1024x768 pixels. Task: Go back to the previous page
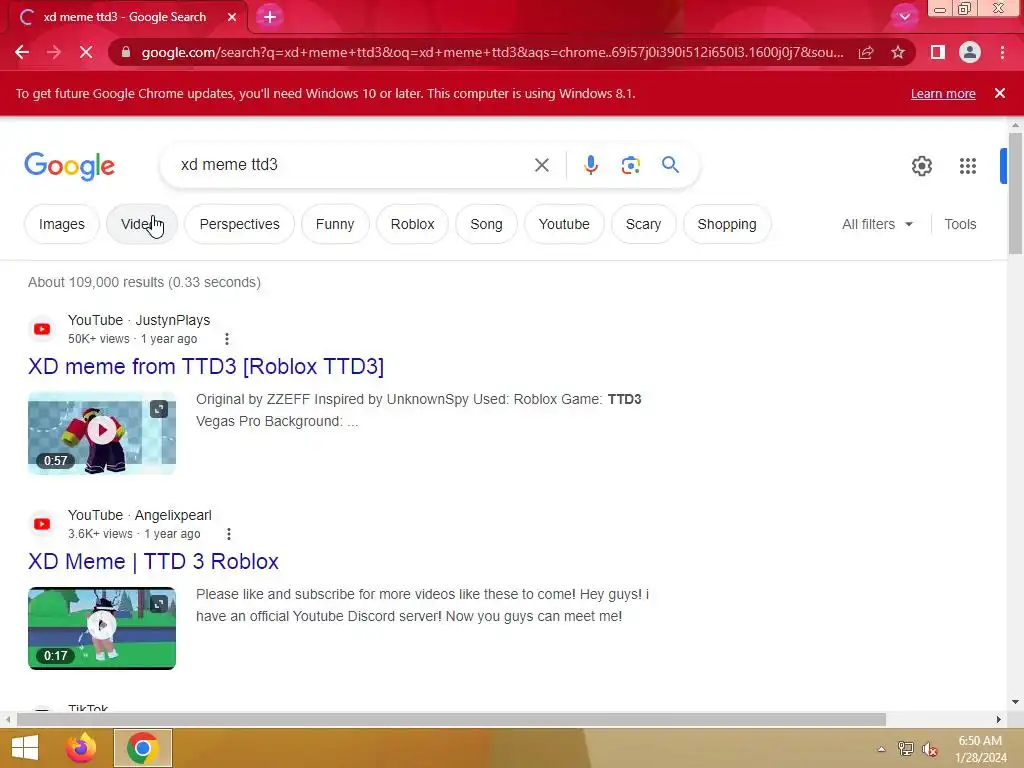point(22,52)
